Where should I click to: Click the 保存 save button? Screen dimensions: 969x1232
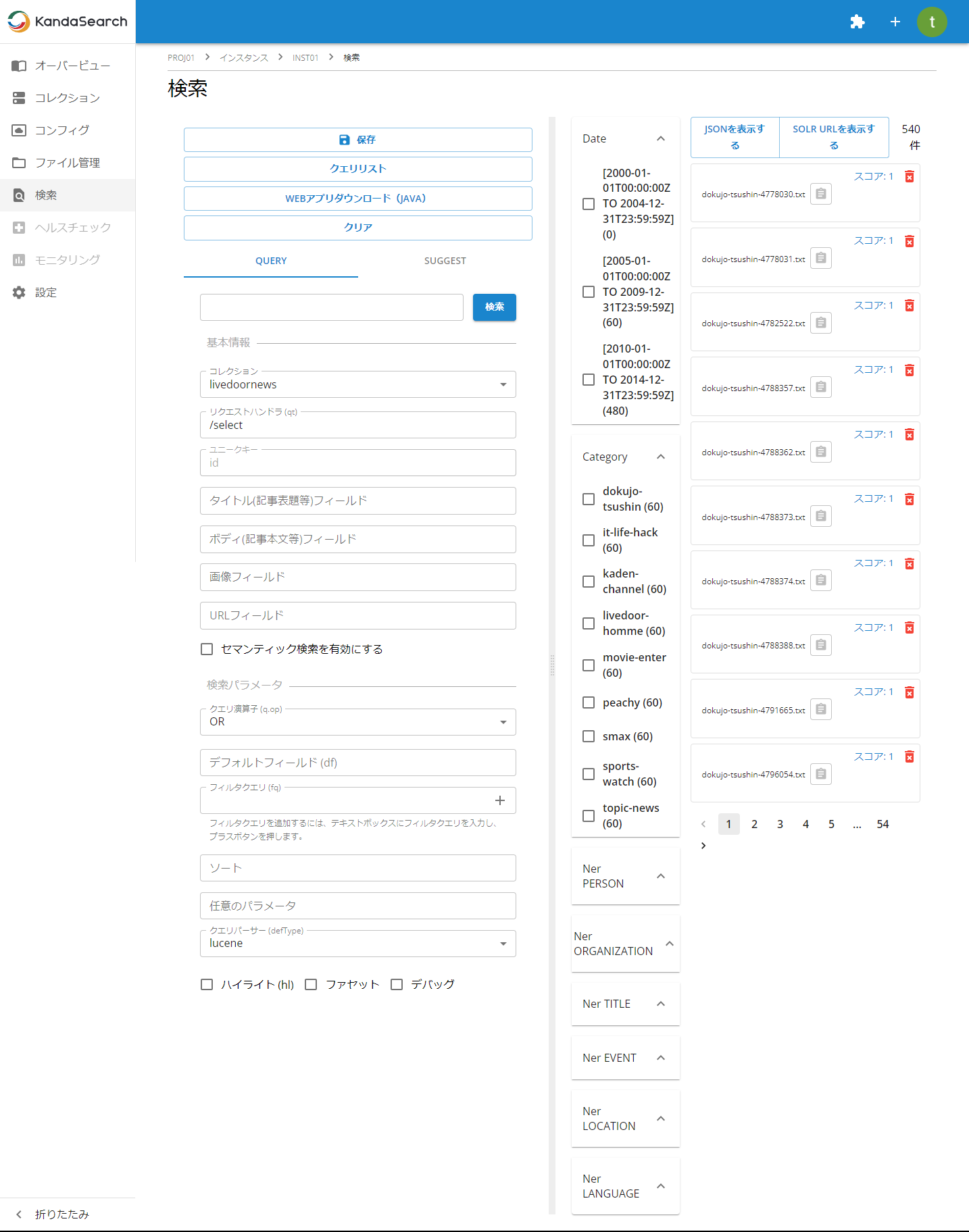pos(358,140)
